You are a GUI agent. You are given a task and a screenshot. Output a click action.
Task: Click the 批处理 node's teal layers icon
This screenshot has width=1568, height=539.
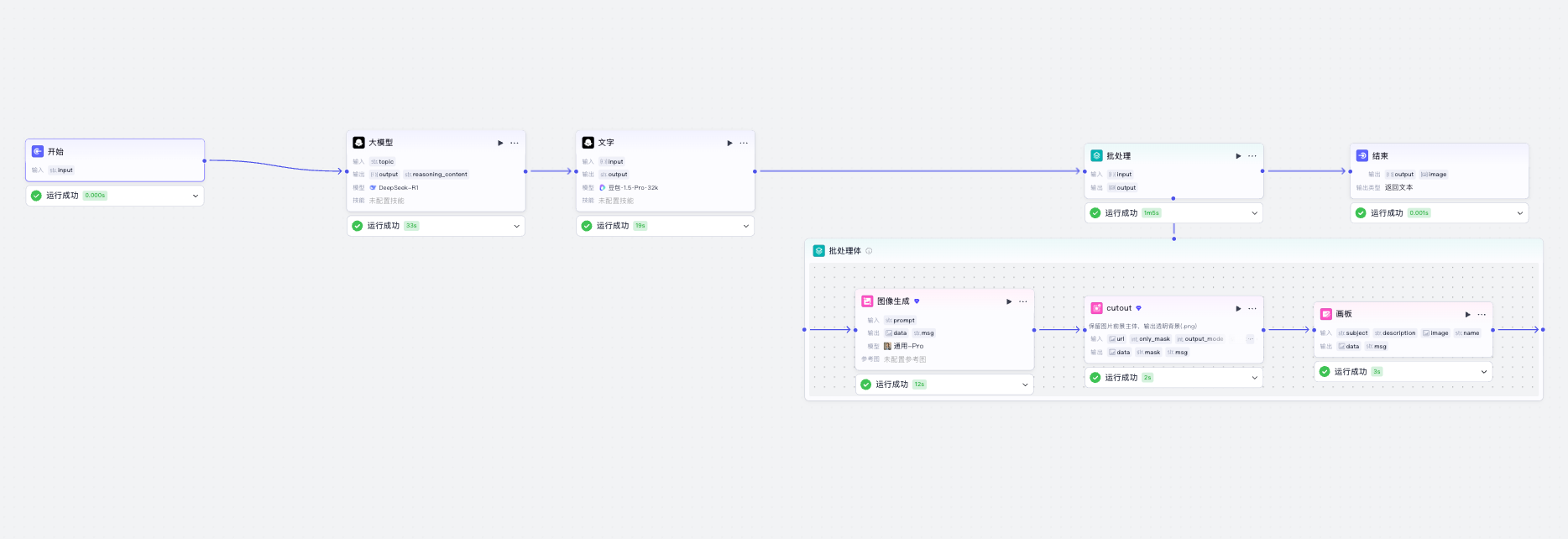click(1096, 155)
